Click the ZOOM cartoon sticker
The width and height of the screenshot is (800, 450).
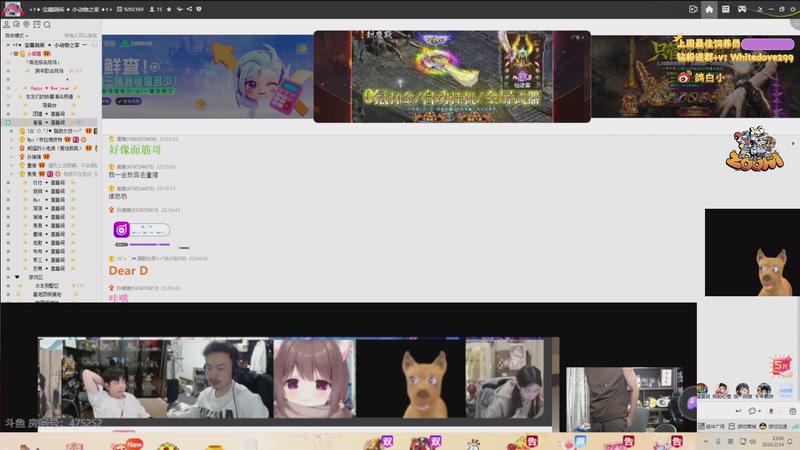pyautogui.click(x=754, y=149)
